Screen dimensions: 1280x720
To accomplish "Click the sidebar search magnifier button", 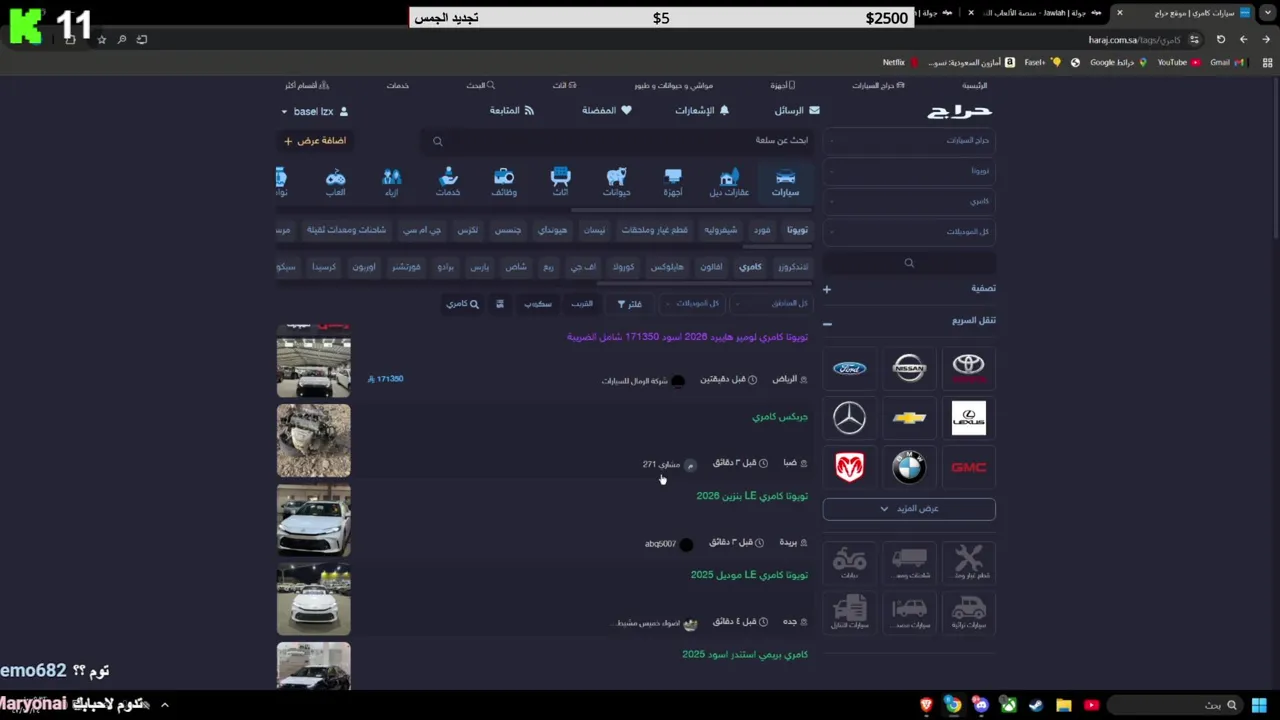I will 909,263.
